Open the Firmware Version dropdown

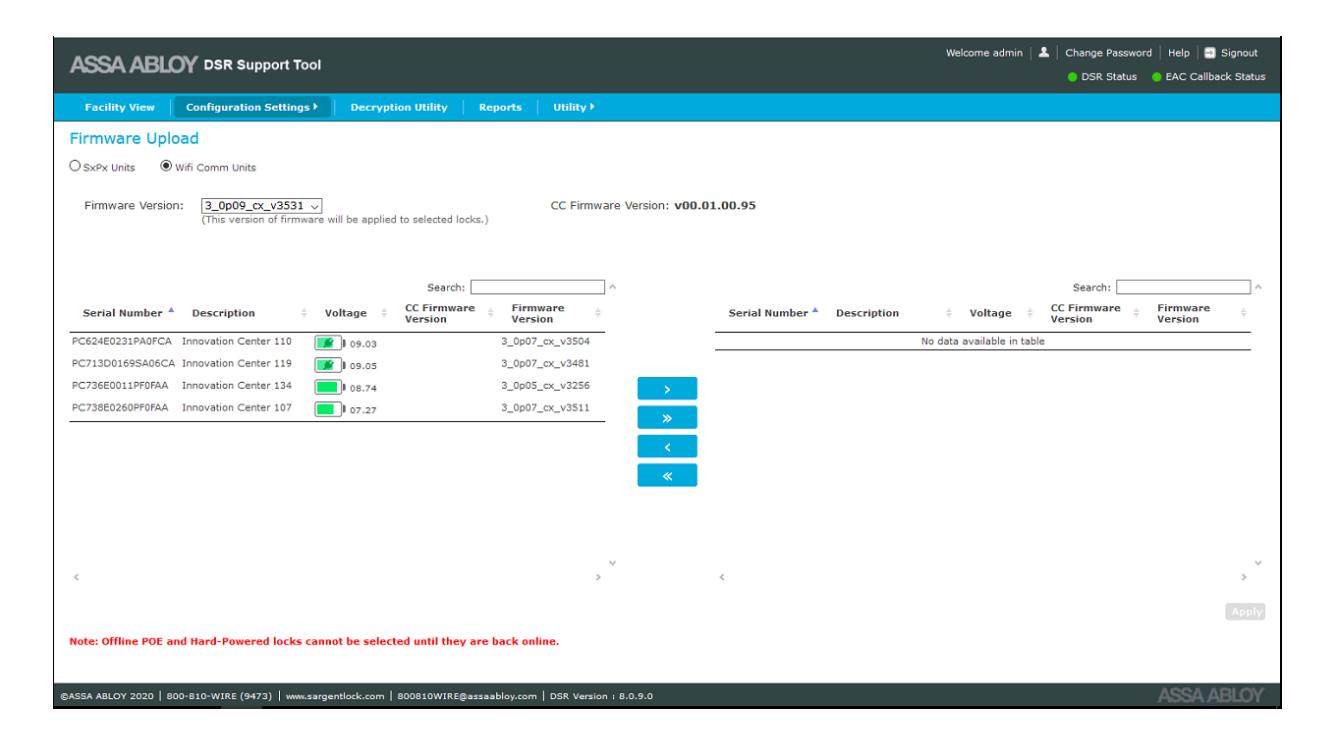click(261, 205)
